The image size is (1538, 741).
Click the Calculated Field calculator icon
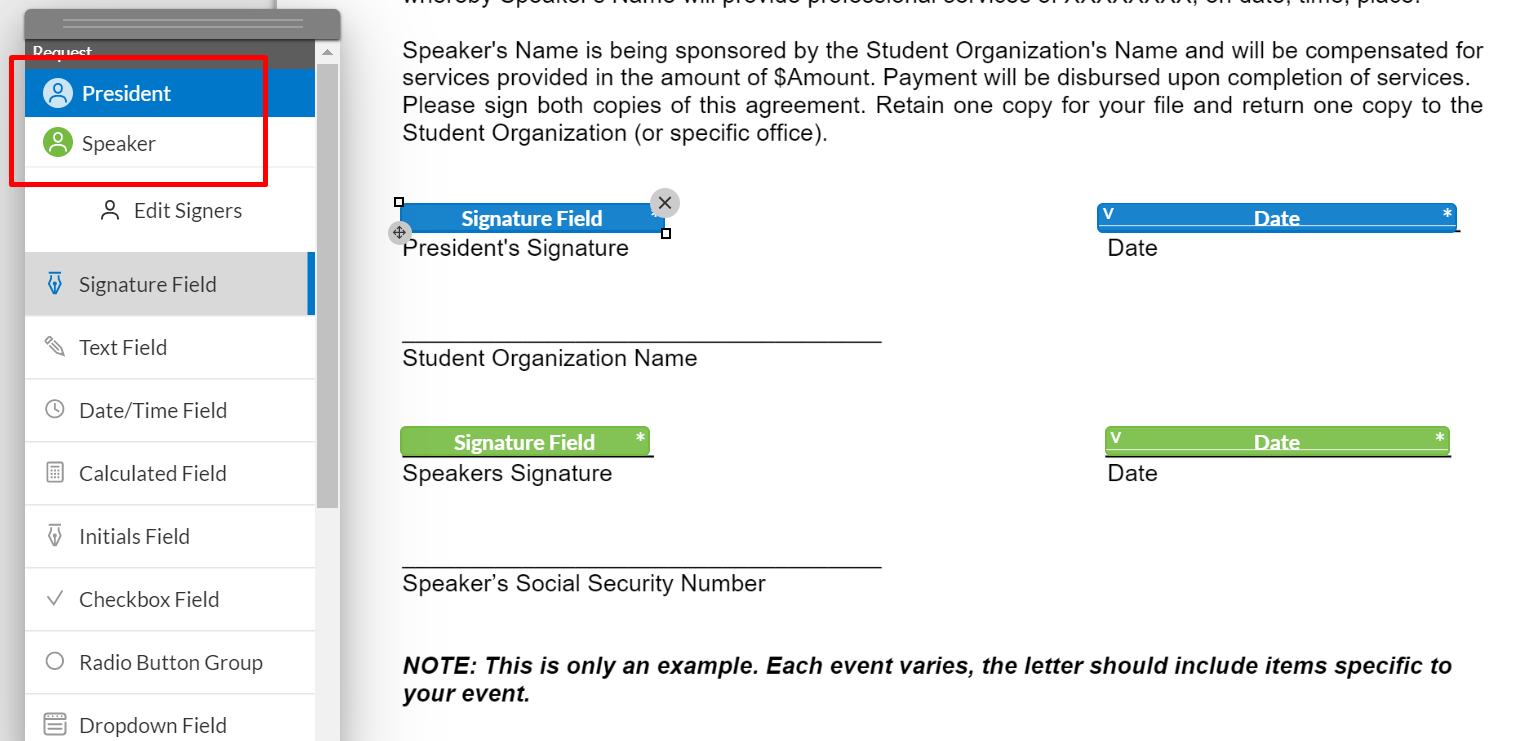(x=55, y=473)
